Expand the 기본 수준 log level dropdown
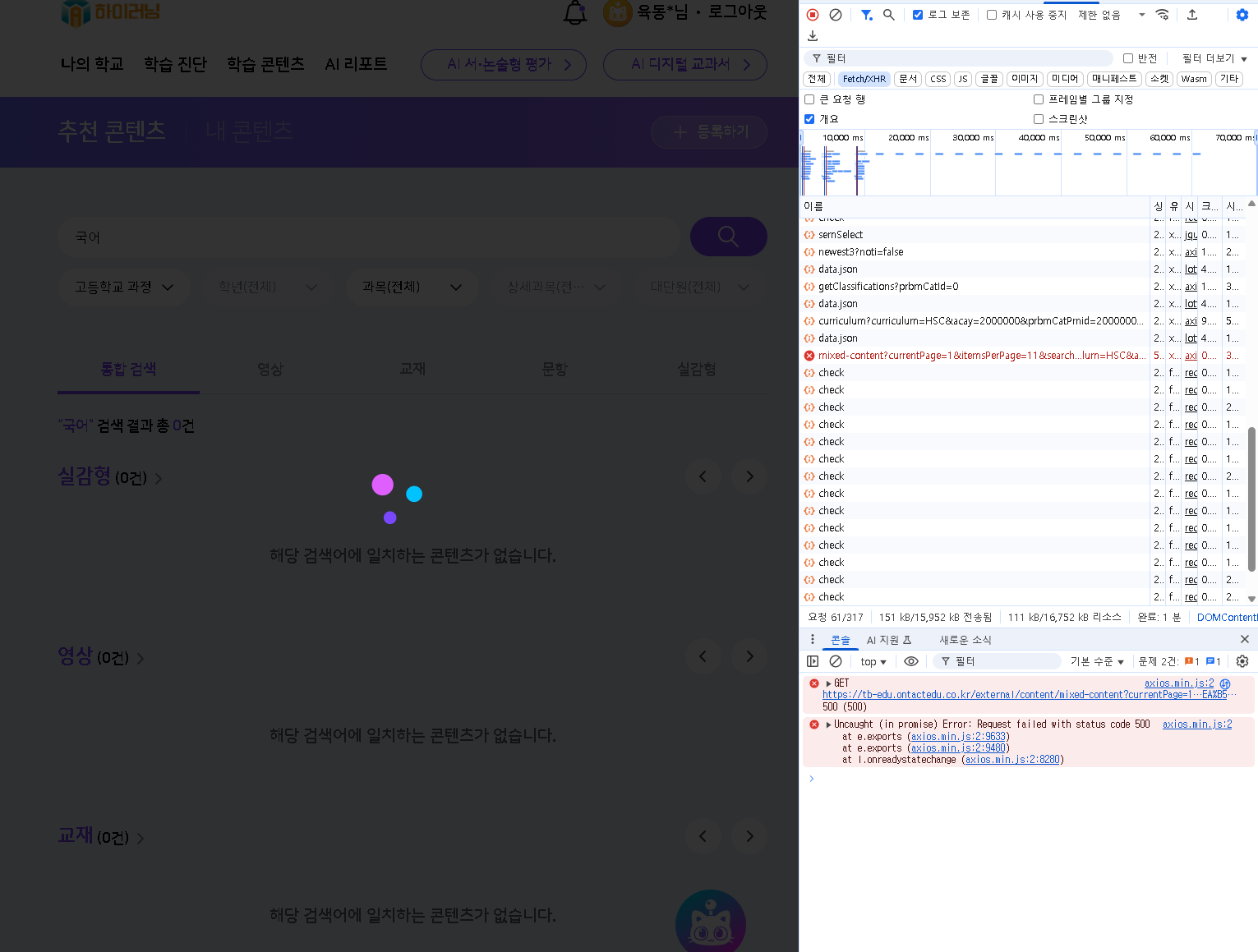This screenshot has width=1258, height=952. pyautogui.click(x=1096, y=662)
